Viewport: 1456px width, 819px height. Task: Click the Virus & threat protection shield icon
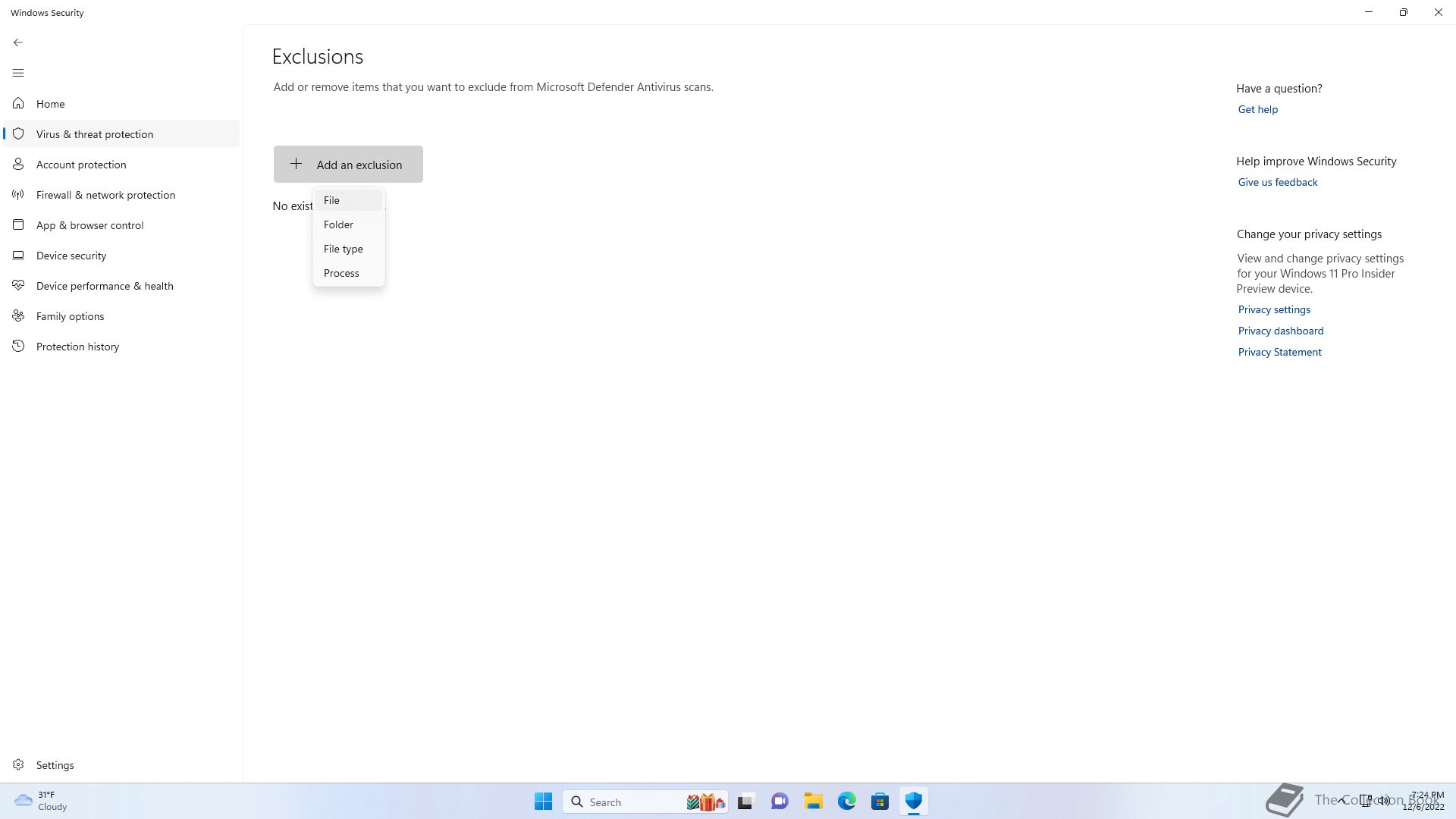18,133
